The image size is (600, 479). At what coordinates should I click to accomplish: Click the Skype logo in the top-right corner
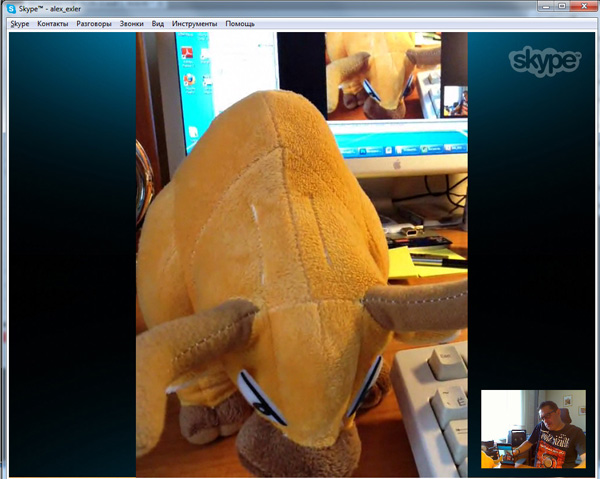tap(544, 61)
